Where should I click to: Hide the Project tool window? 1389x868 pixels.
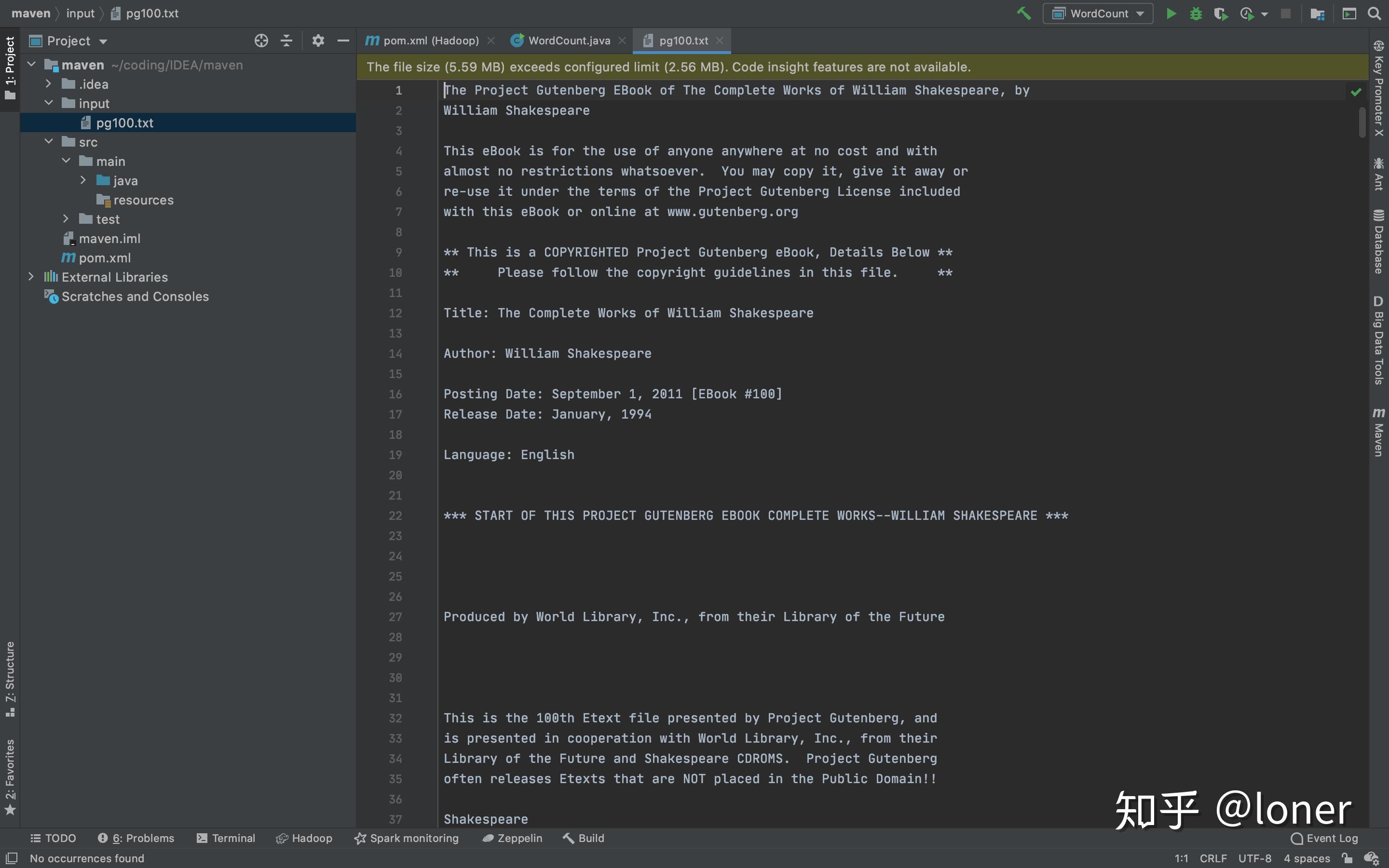[x=343, y=41]
